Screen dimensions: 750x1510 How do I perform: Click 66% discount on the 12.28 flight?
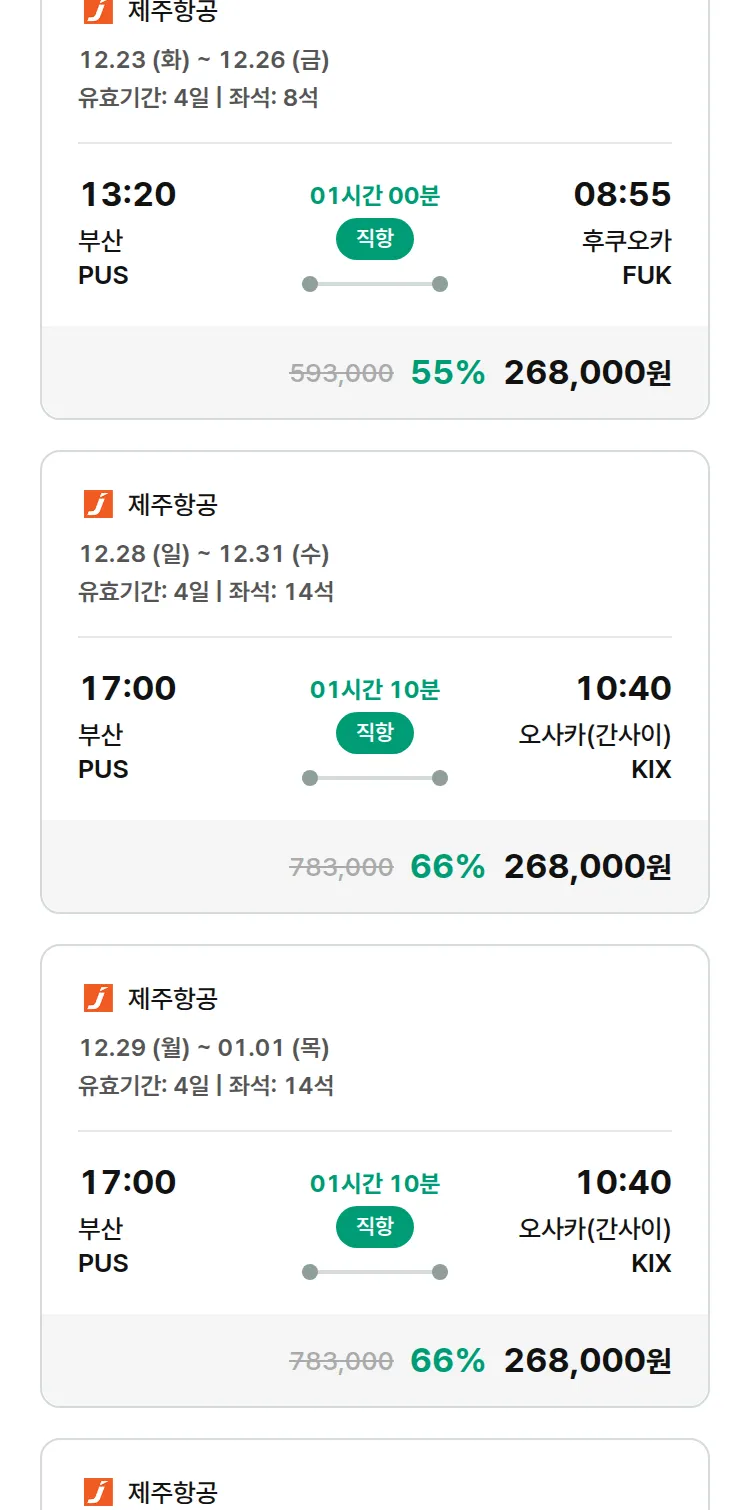point(448,867)
